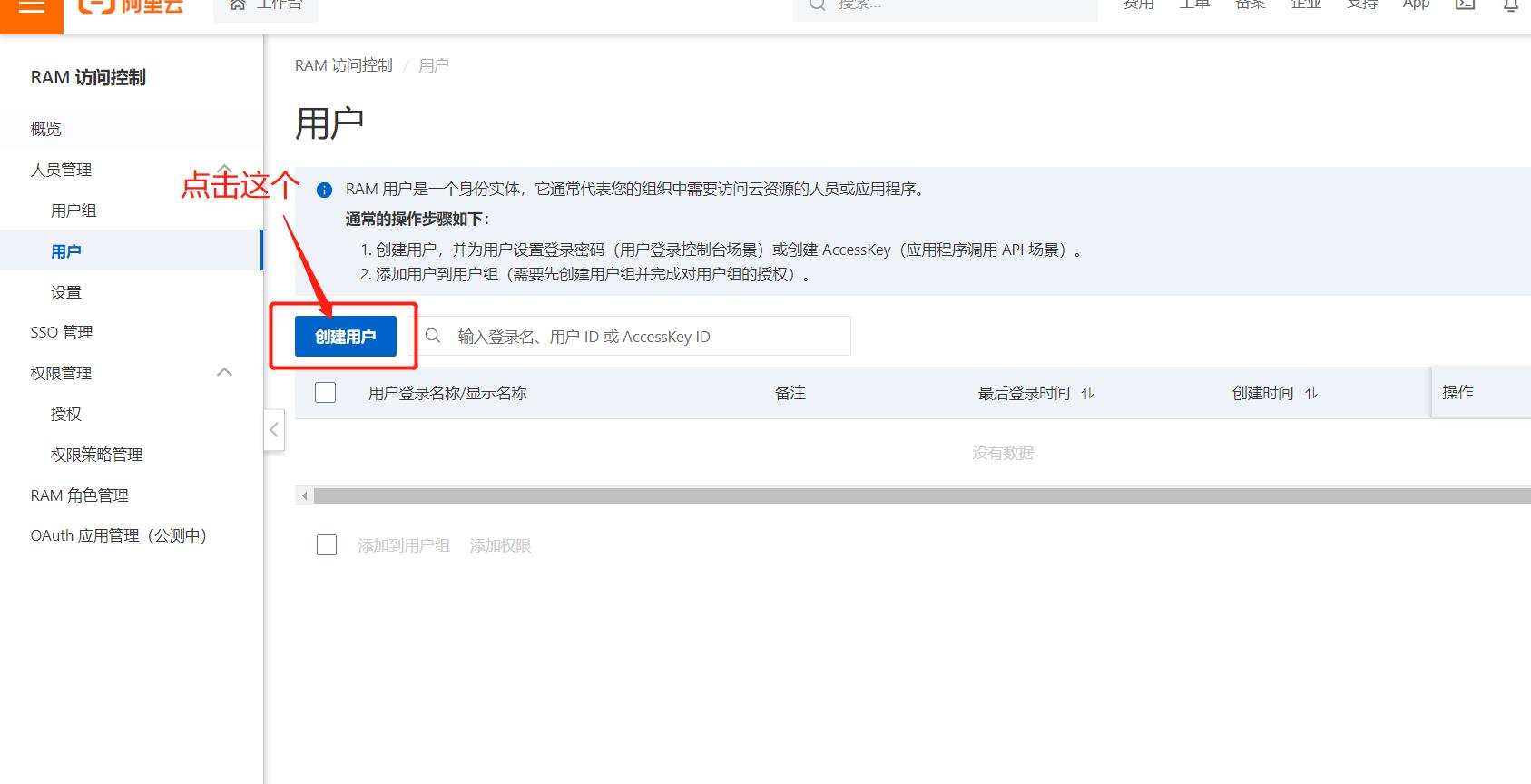The width and height of the screenshot is (1531, 784).
Task: Click the magnifier icon in user search
Action: 433,336
